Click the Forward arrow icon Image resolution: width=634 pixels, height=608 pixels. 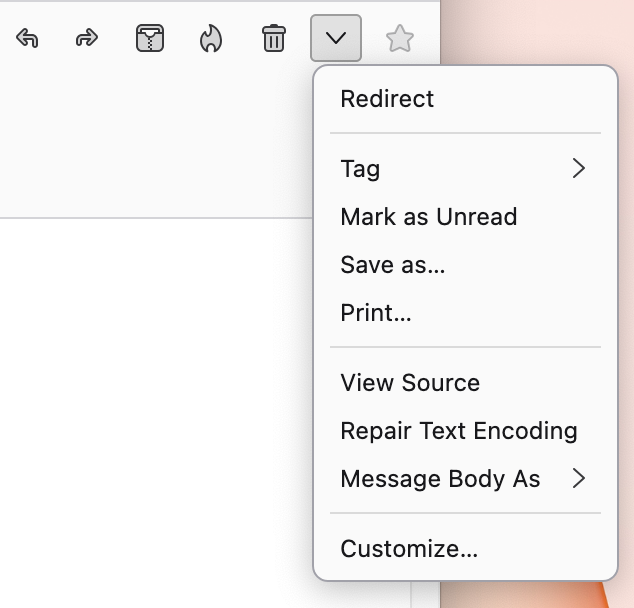pos(87,38)
